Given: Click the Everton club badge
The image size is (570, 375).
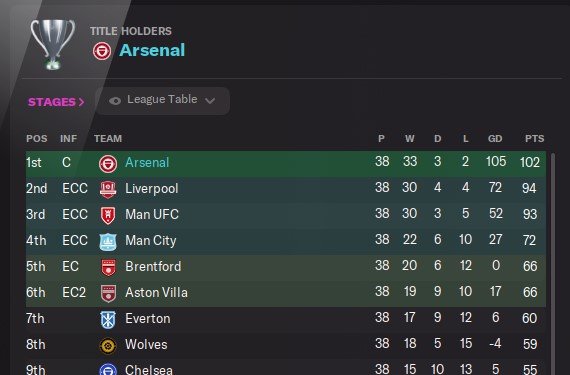Looking at the screenshot, I should point(108,320).
